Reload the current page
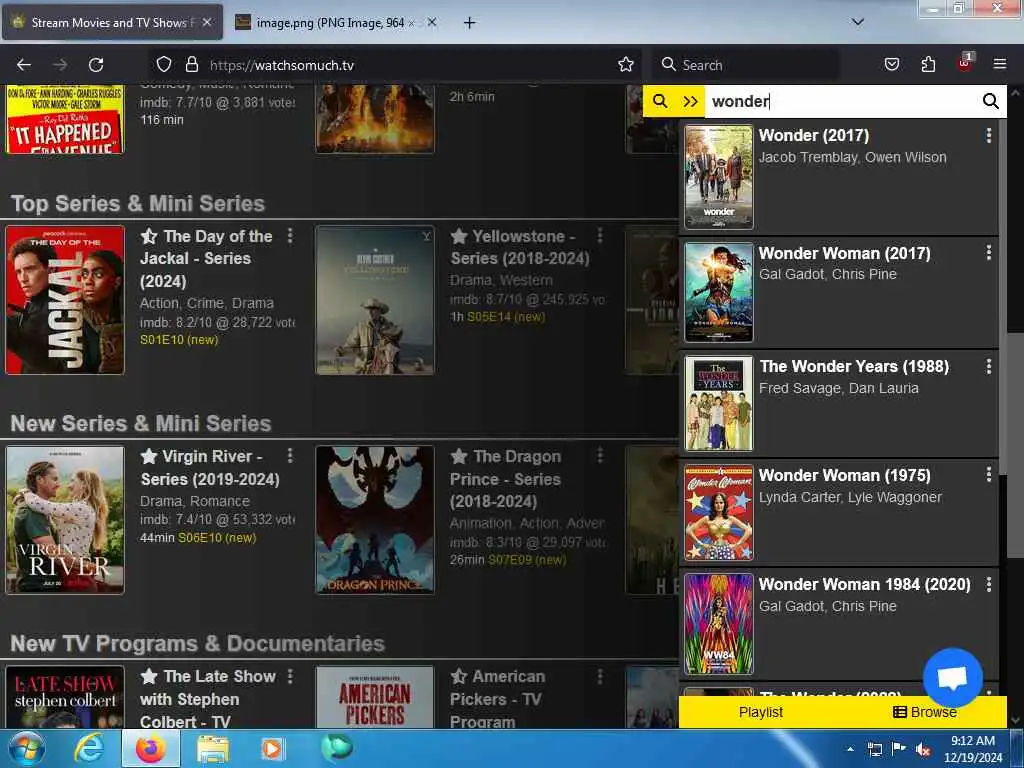 coord(96,65)
